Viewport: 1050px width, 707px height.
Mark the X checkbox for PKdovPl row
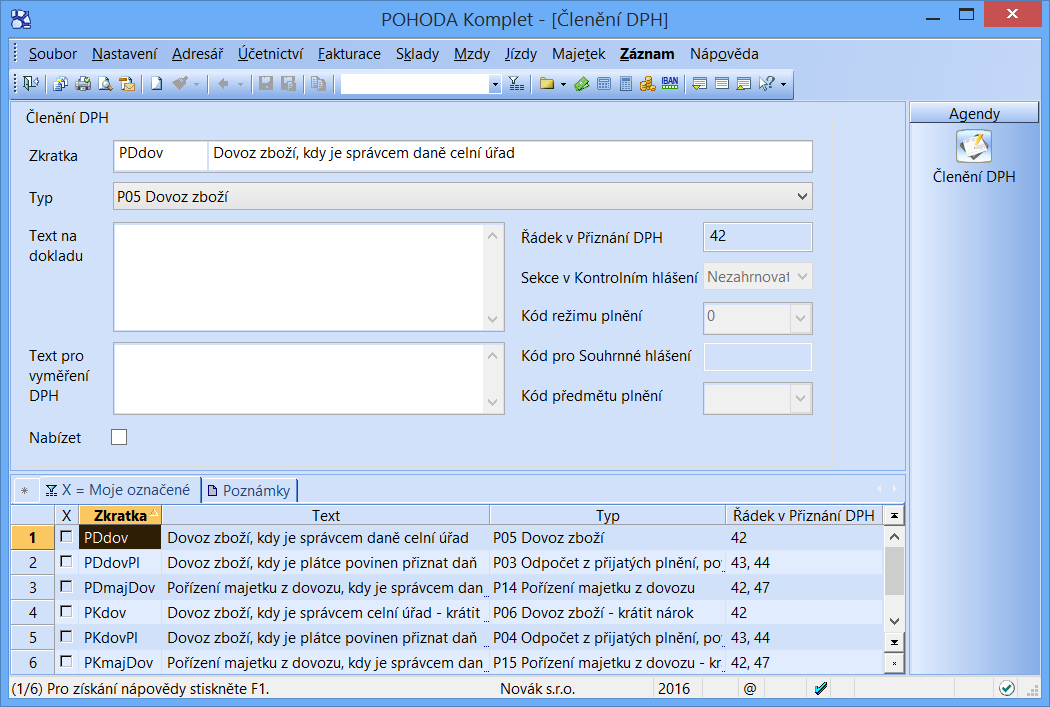(66, 636)
